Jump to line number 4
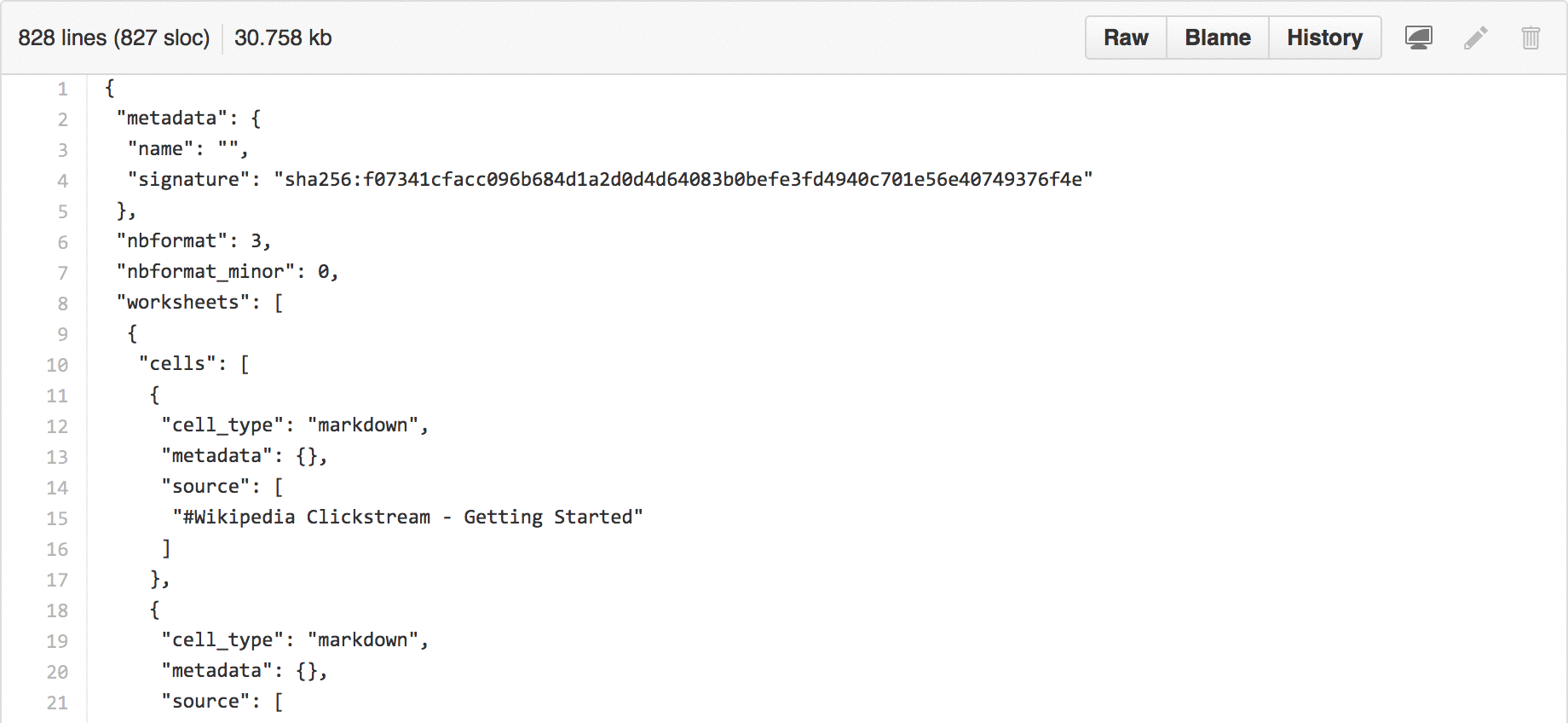This screenshot has width=1568, height=723. pyautogui.click(x=62, y=181)
